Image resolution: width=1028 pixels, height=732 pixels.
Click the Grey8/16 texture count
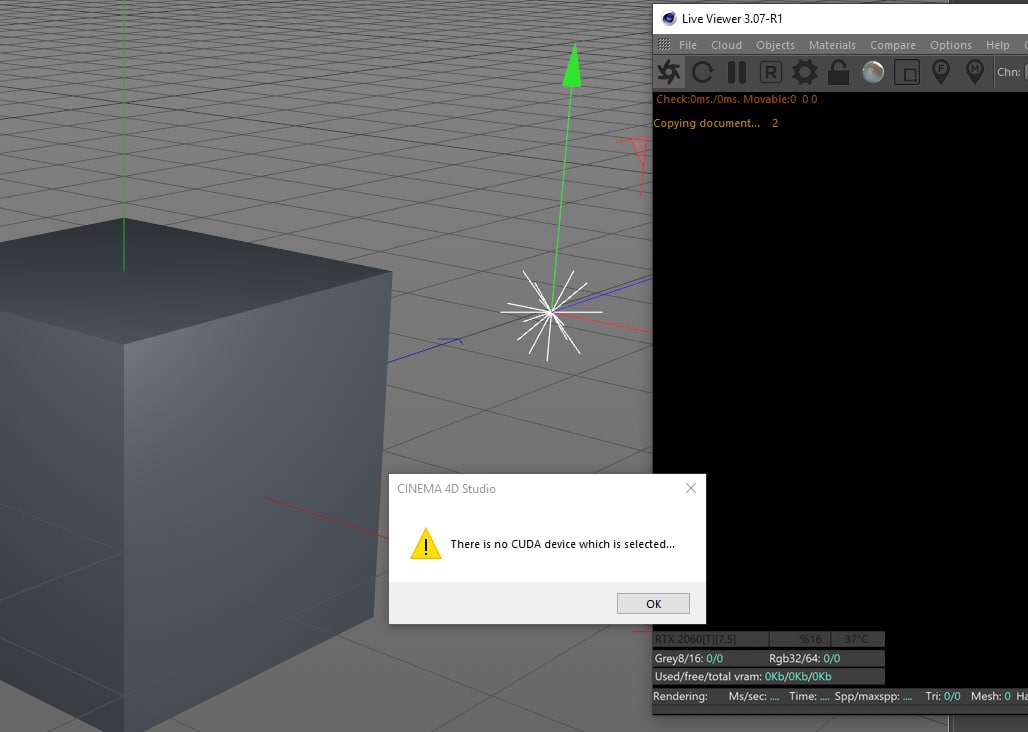(x=688, y=658)
